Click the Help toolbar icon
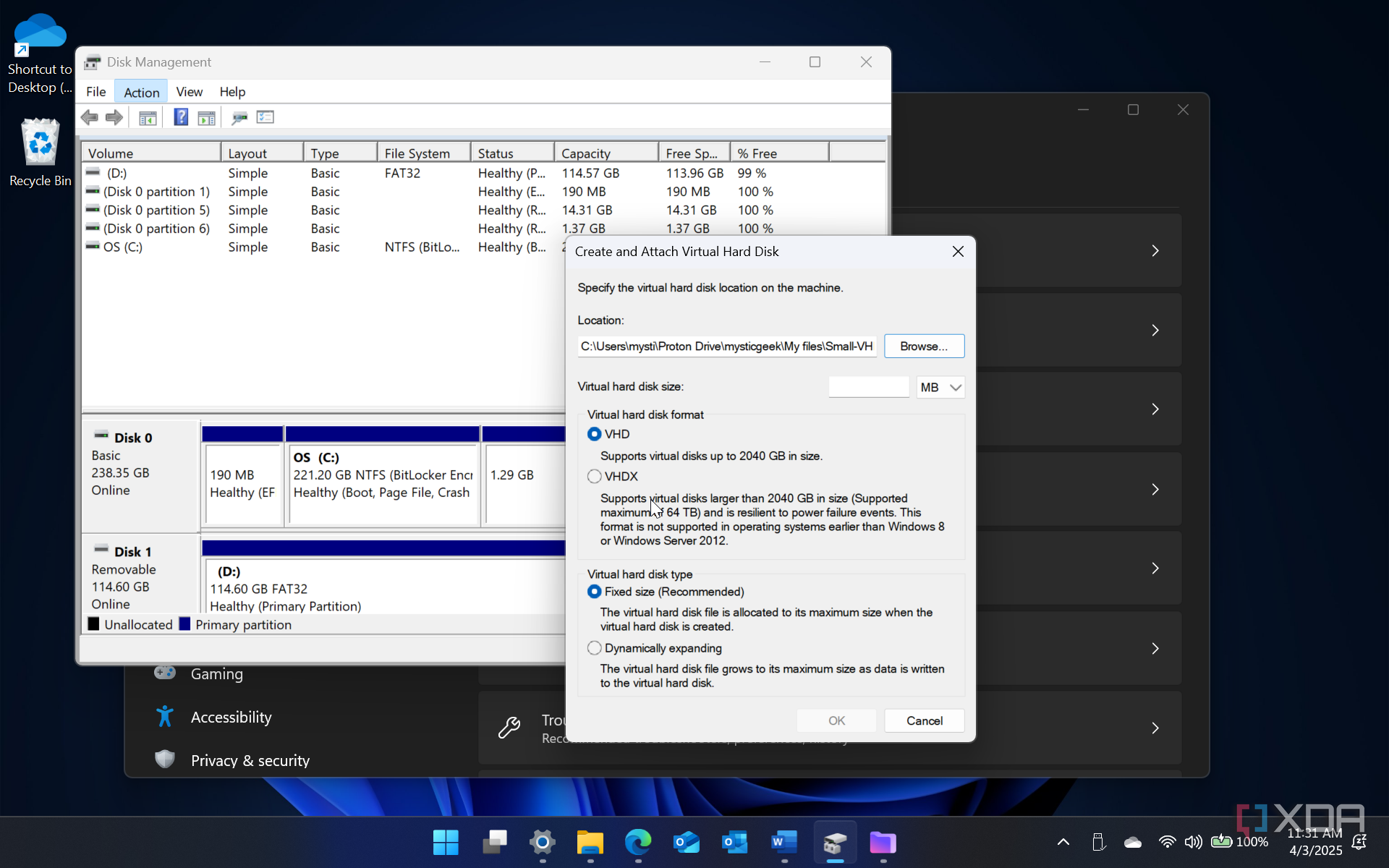This screenshot has height=868, width=1389. (x=181, y=117)
